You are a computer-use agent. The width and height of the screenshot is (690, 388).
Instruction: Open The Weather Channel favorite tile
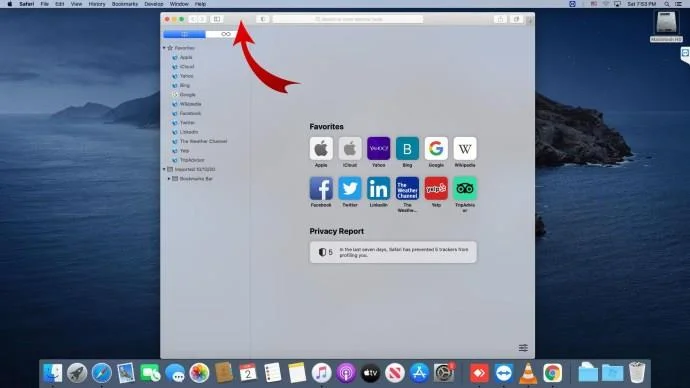(407, 188)
